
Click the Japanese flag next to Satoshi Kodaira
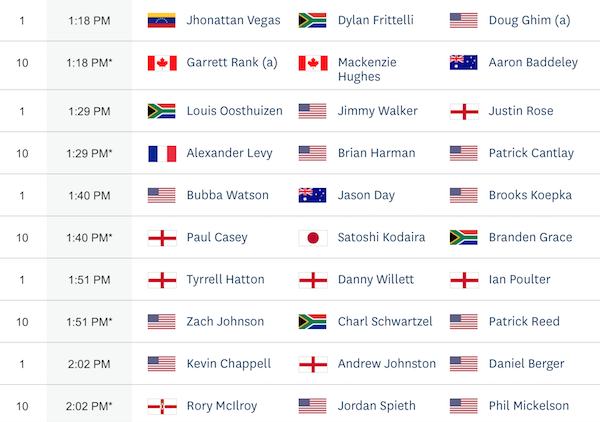(x=313, y=238)
